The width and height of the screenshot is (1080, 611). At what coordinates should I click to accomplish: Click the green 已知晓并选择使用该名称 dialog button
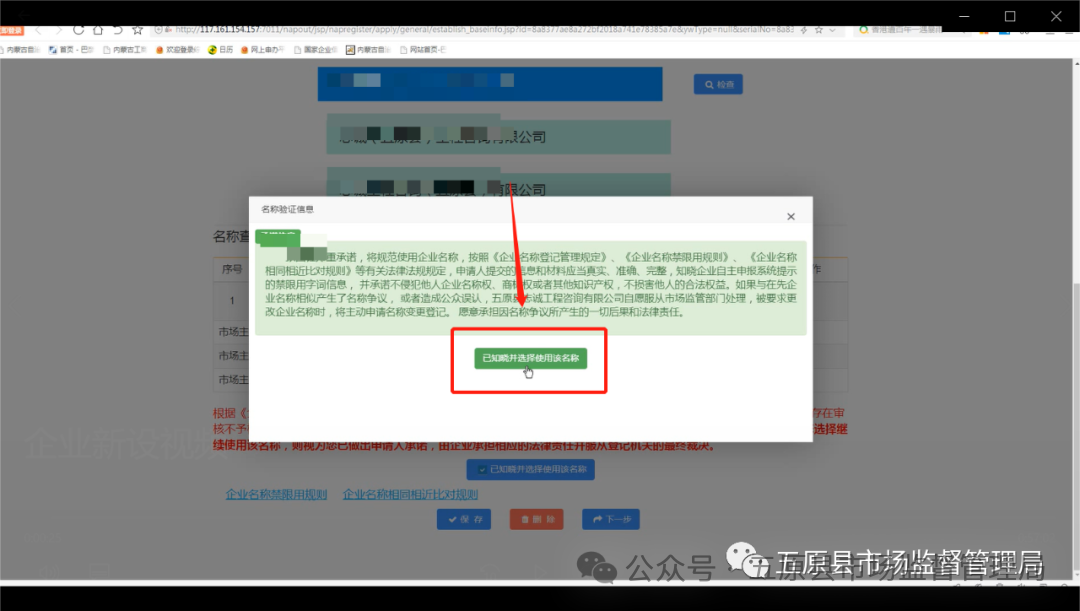click(529, 358)
